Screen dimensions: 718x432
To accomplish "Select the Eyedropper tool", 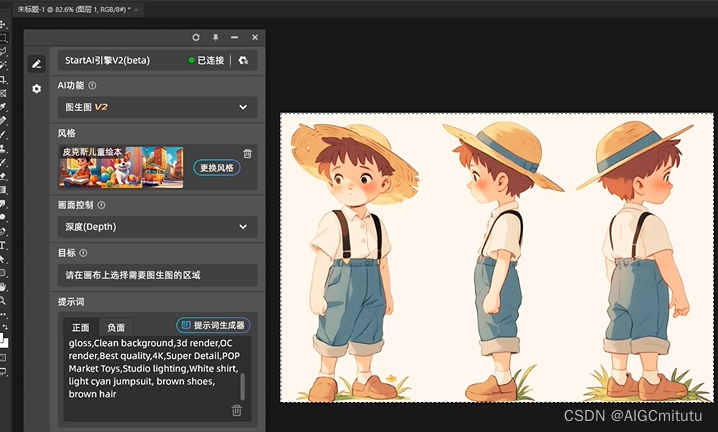I will pos(3,107).
